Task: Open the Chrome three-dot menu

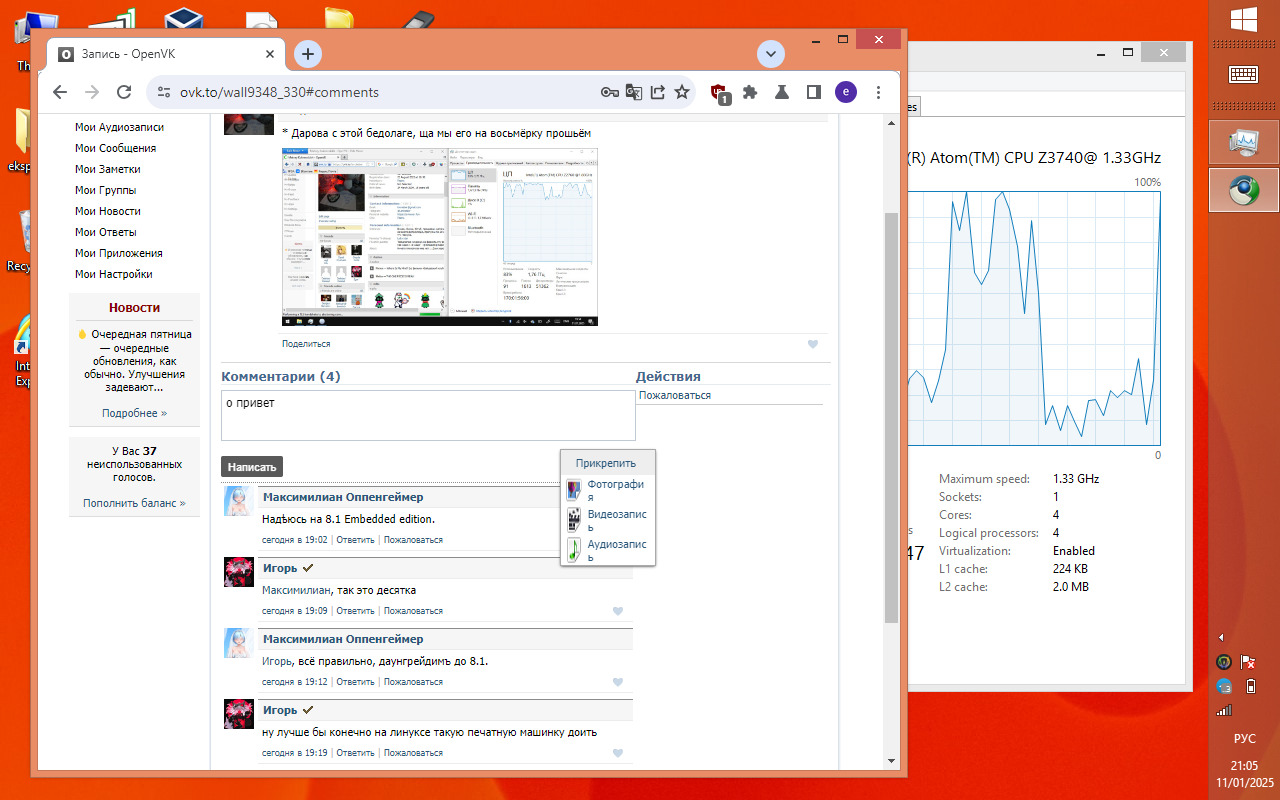Action: coord(878,92)
